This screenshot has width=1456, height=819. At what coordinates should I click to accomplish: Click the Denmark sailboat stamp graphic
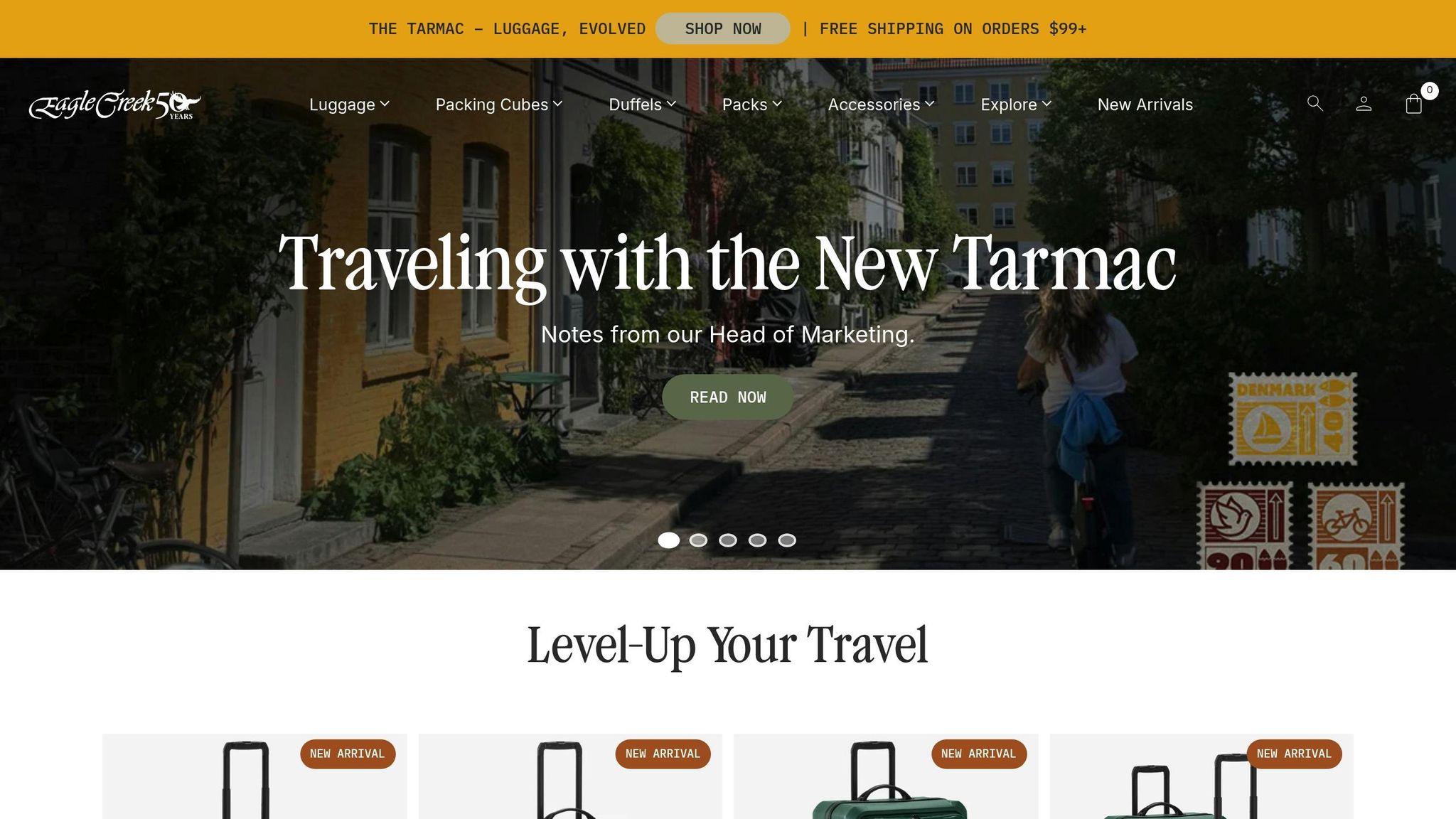[1293, 419]
